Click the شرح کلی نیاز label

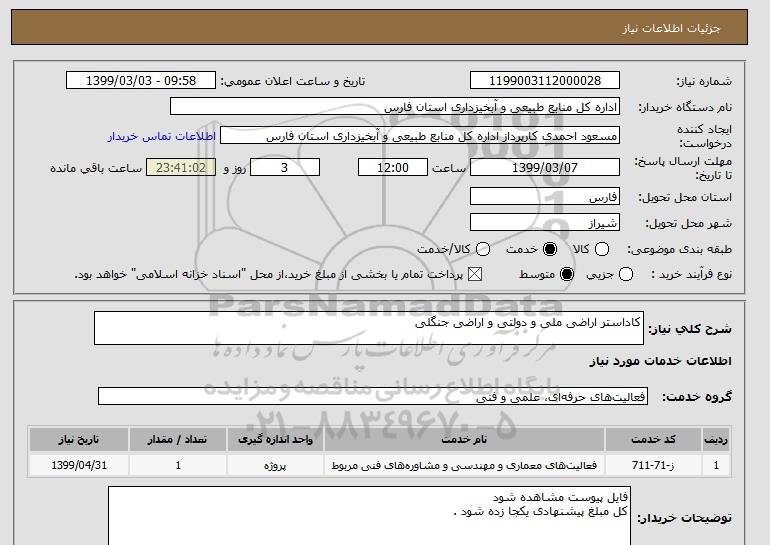click(690, 329)
